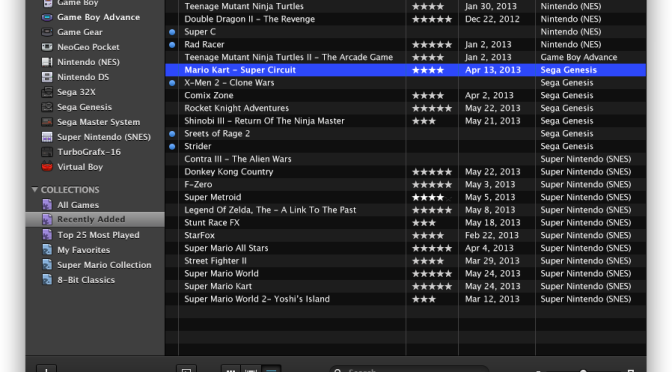Click the Feb 22, 2013 date cell
The width and height of the screenshot is (672, 372).
492,235
